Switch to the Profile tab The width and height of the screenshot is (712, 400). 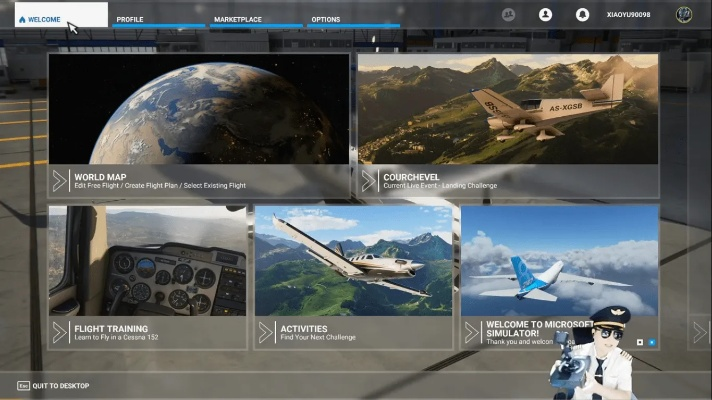coord(130,19)
